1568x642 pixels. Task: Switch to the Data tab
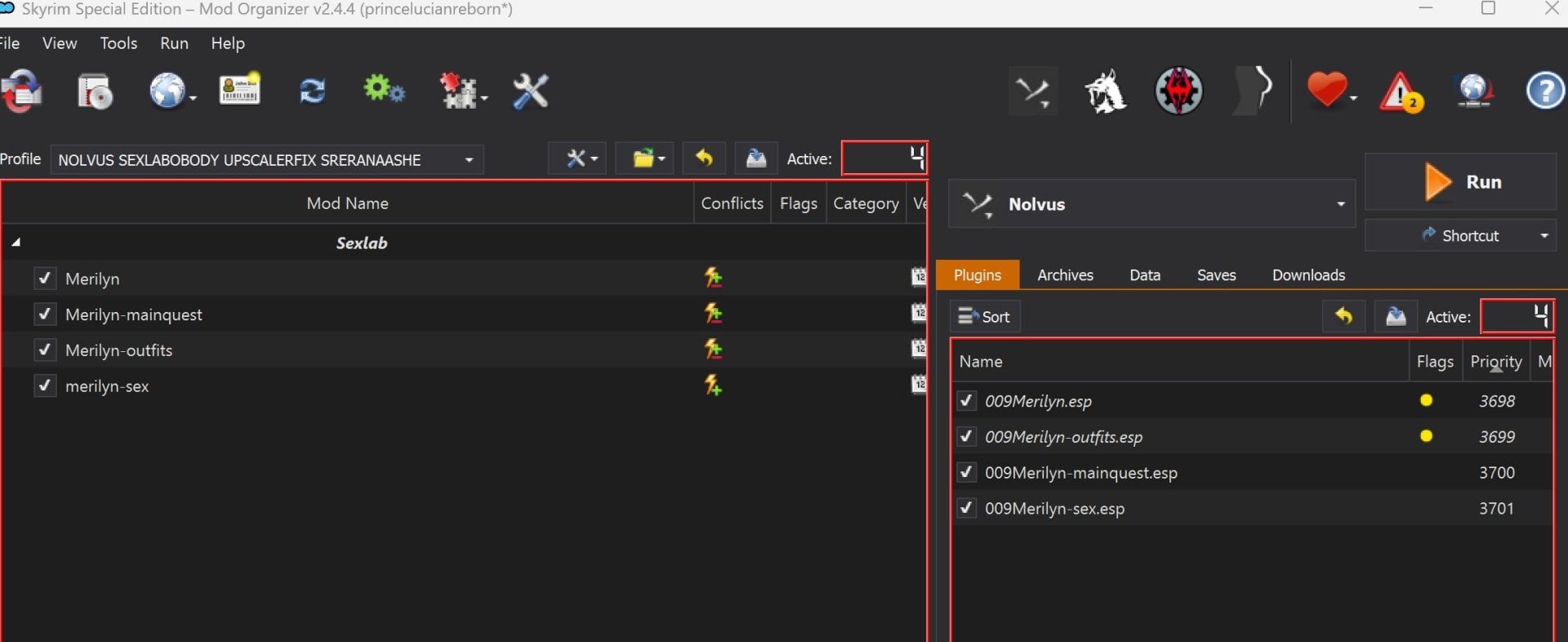(1145, 275)
